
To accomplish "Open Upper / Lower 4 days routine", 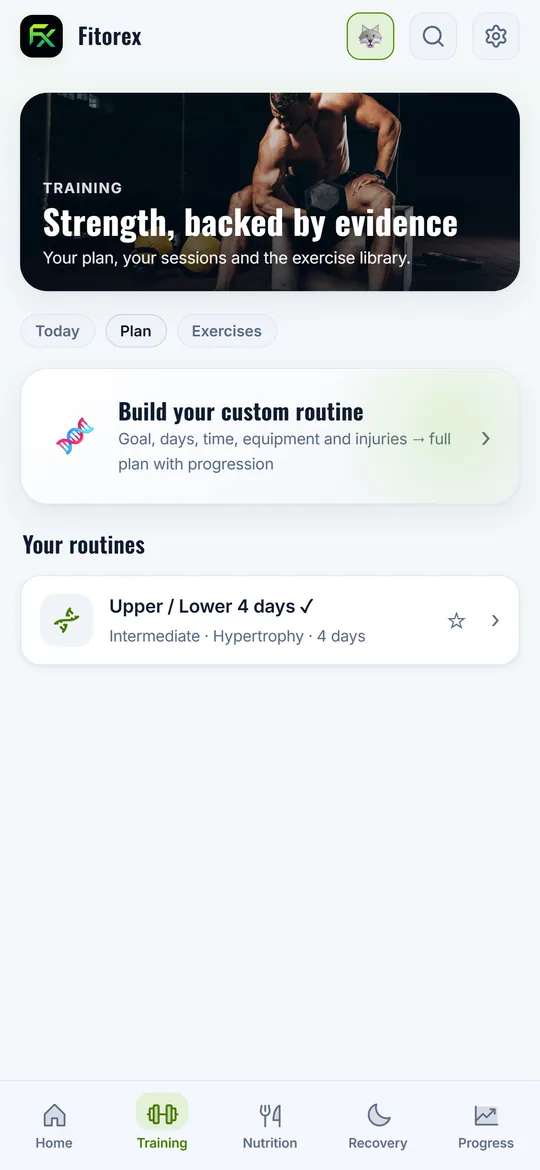I will pos(270,620).
